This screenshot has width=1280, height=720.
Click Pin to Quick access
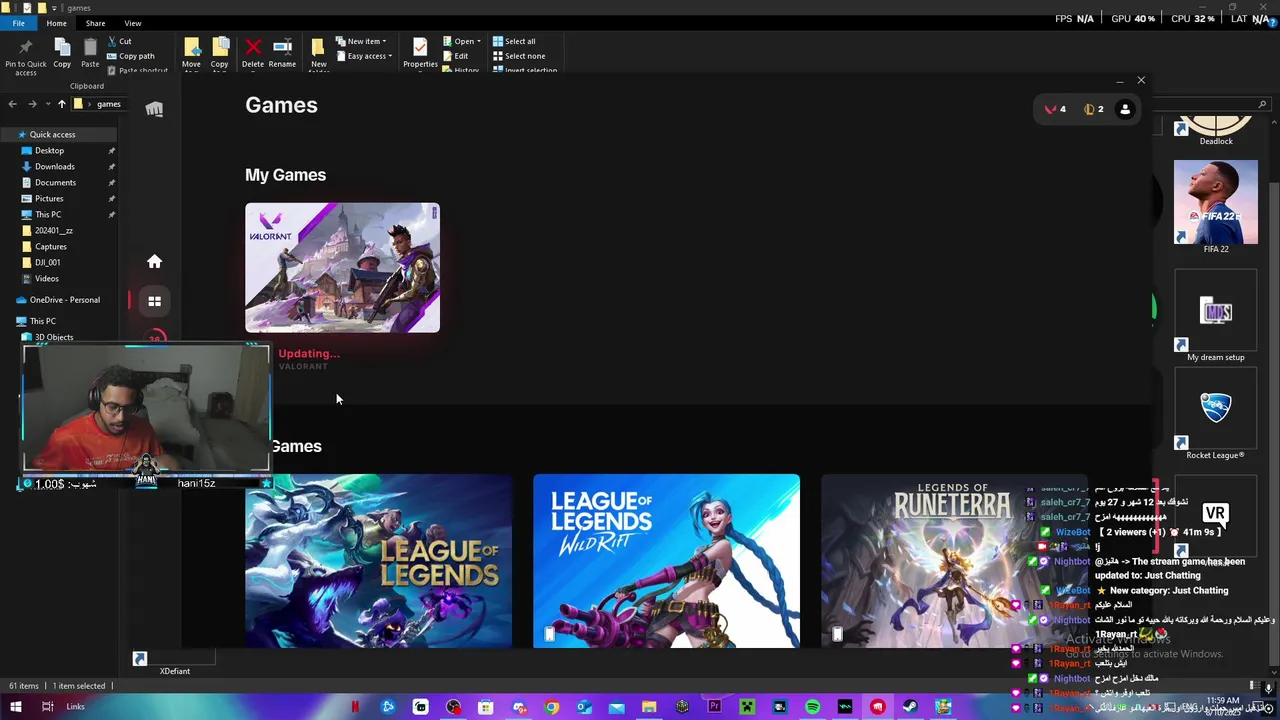(25, 56)
